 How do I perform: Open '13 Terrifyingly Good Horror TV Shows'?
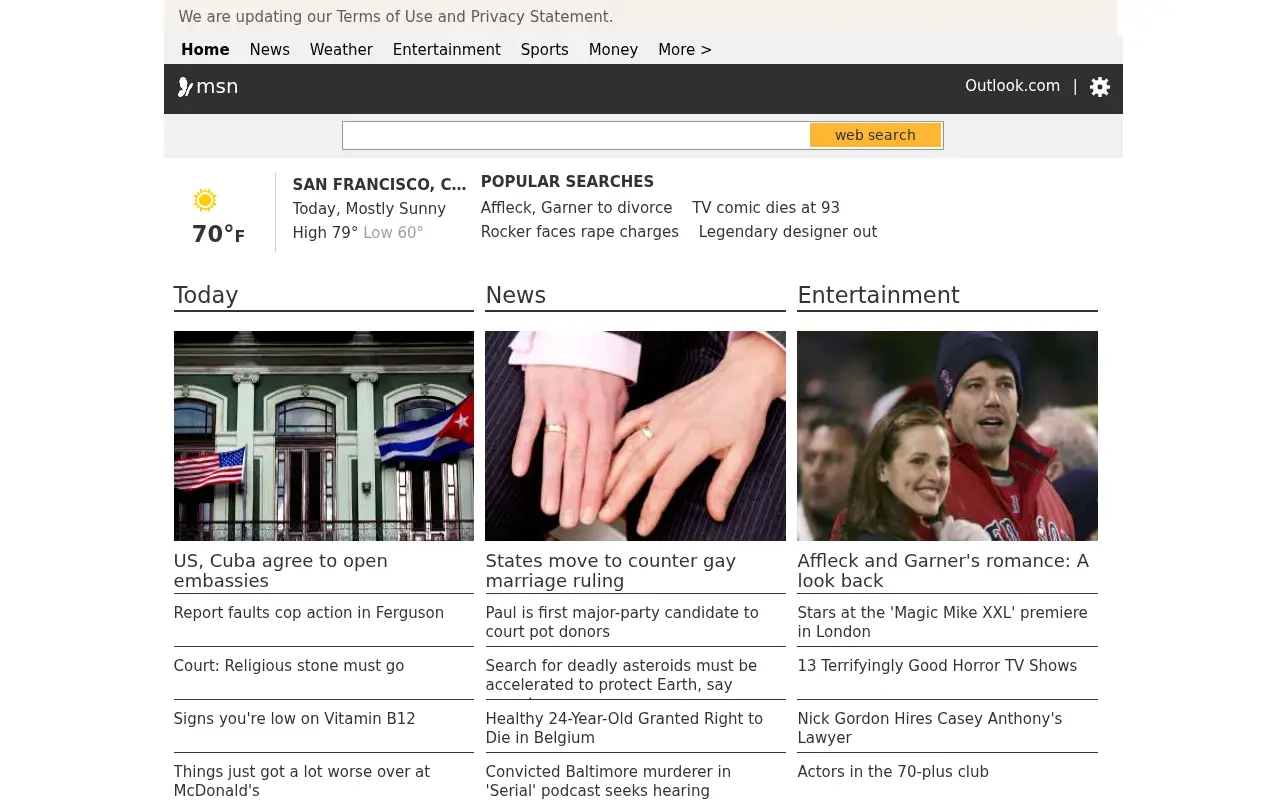pyautogui.click(x=937, y=666)
